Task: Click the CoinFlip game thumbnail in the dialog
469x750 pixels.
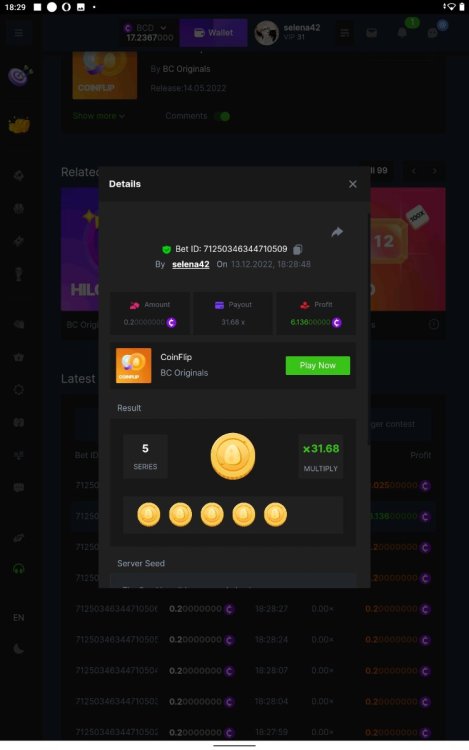Action: pyautogui.click(x=133, y=365)
